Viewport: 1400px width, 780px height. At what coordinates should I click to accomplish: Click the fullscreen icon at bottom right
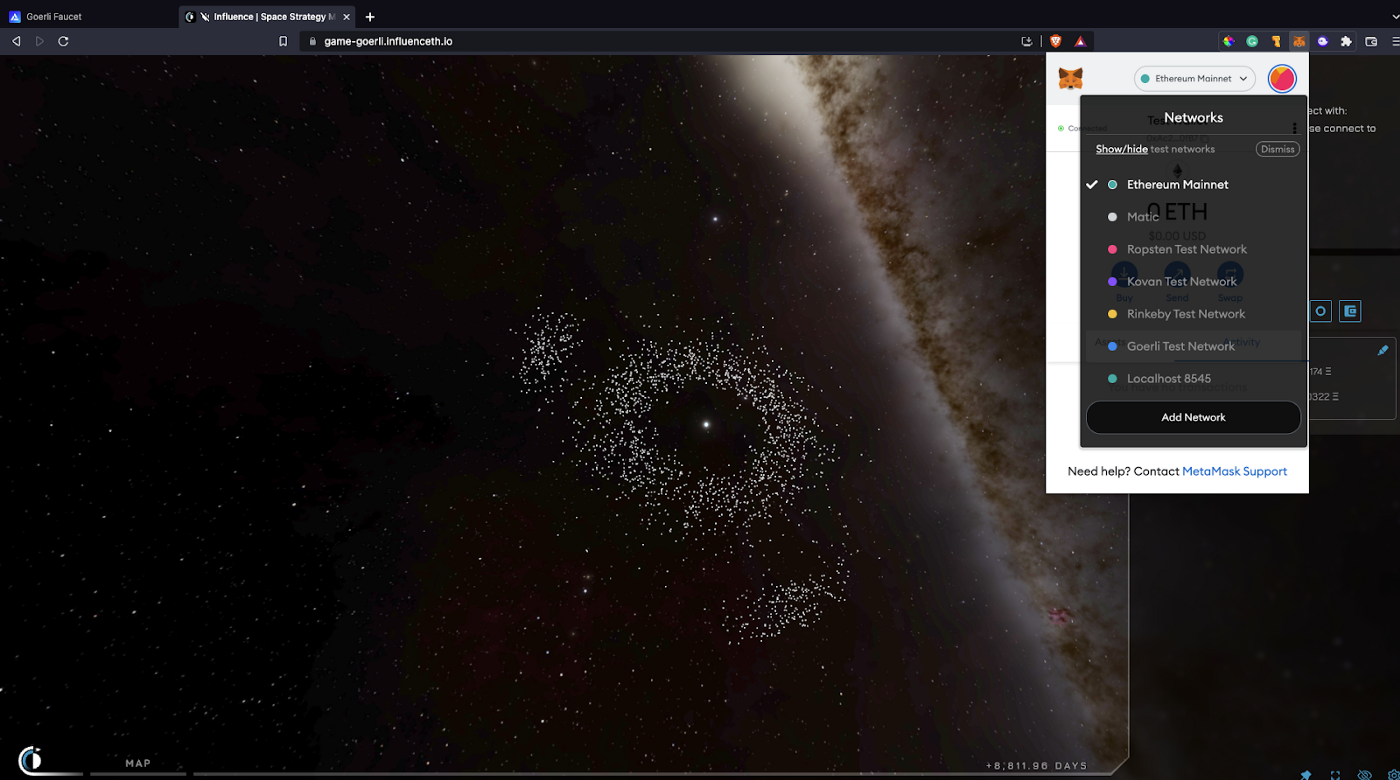1335,775
